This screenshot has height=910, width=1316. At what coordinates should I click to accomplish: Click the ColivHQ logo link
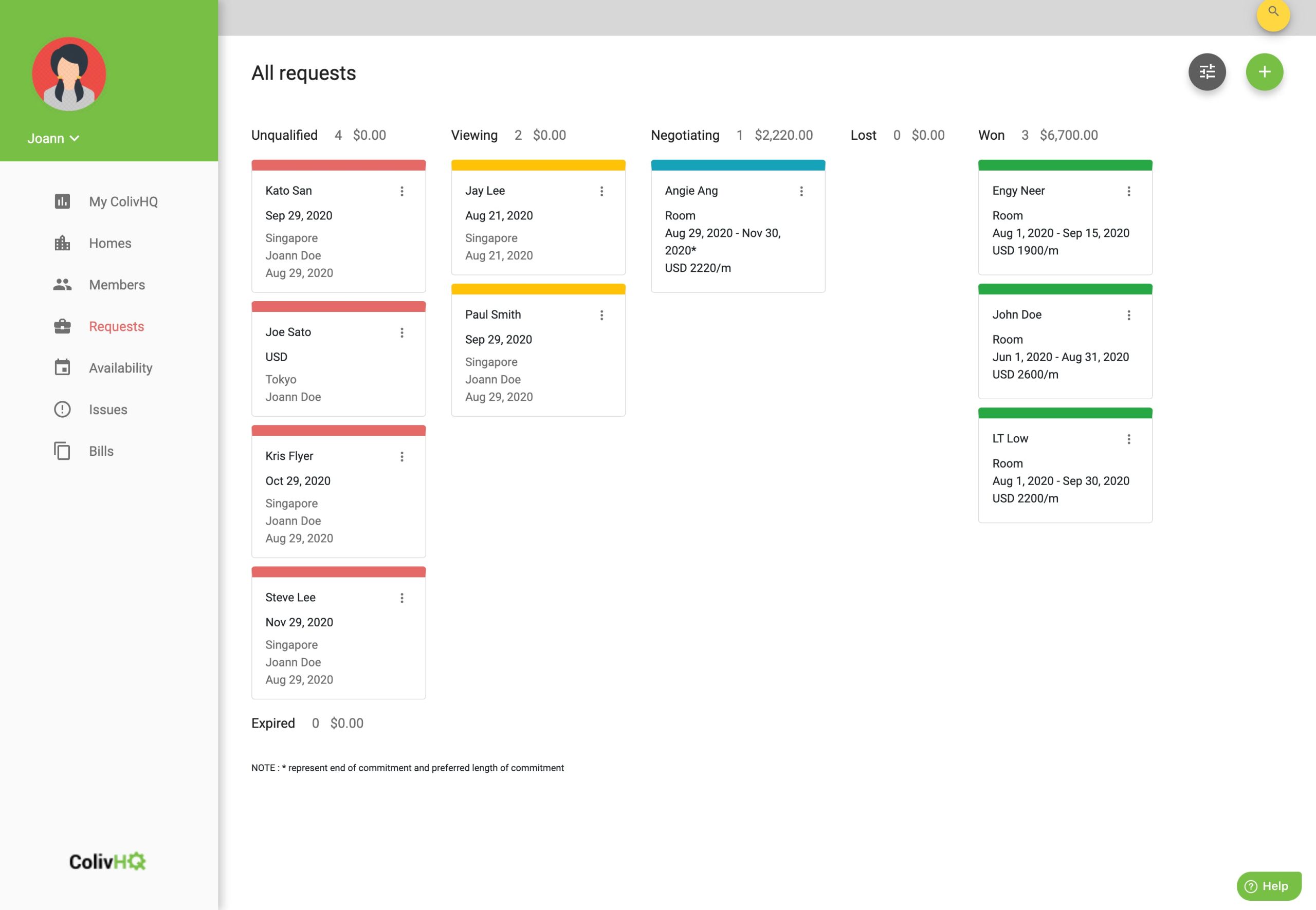[x=107, y=861]
